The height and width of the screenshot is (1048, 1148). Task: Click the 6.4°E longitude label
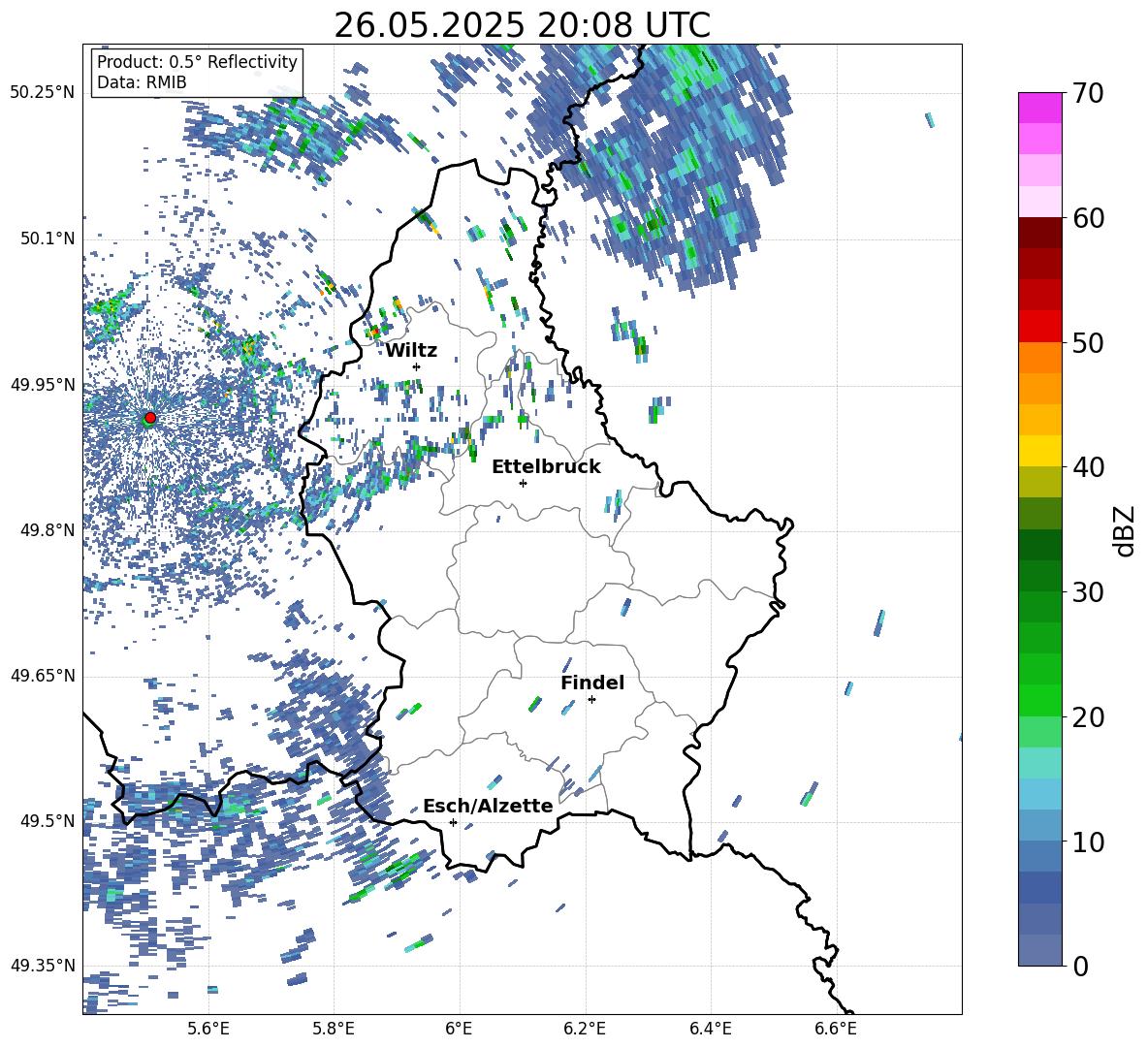711,1030
